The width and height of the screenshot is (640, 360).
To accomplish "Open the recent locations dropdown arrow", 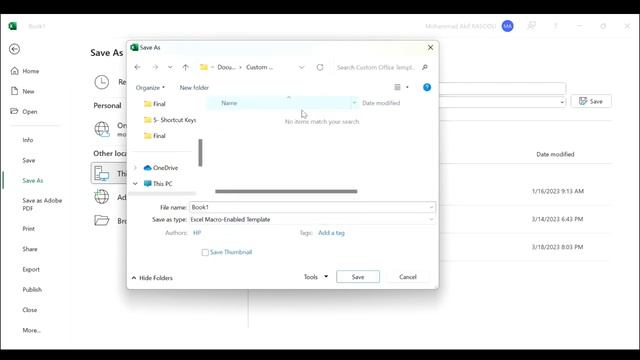I will [x=170, y=67].
